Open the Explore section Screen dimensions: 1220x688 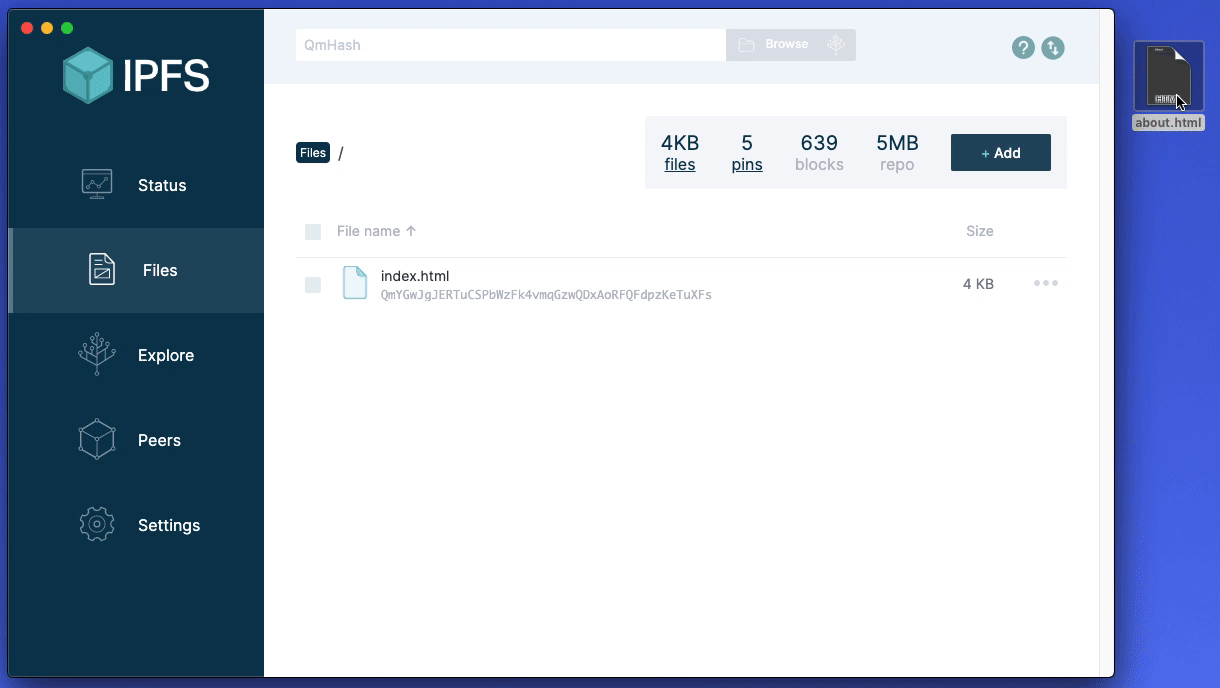click(x=165, y=355)
